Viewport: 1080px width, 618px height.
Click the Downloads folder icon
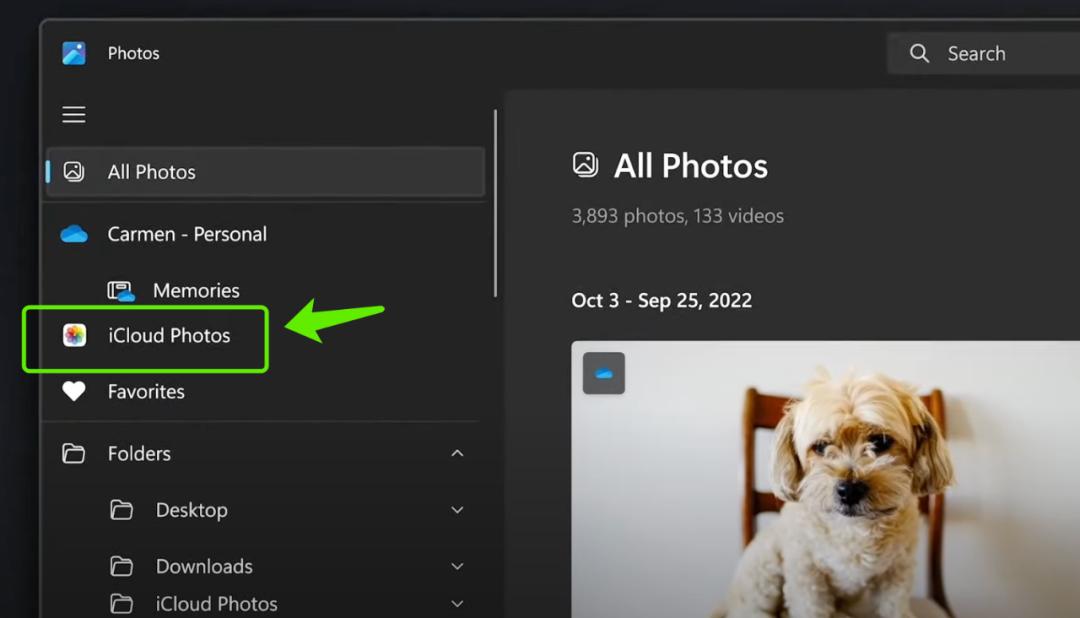coord(122,567)
